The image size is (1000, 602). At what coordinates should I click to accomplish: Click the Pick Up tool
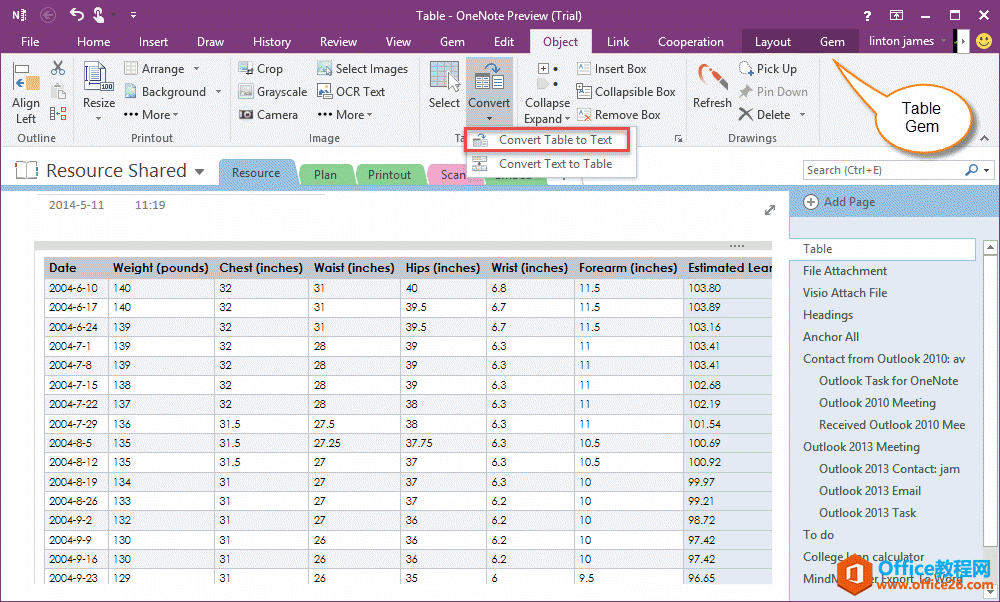pyautogui.click(x=767, y=69)
